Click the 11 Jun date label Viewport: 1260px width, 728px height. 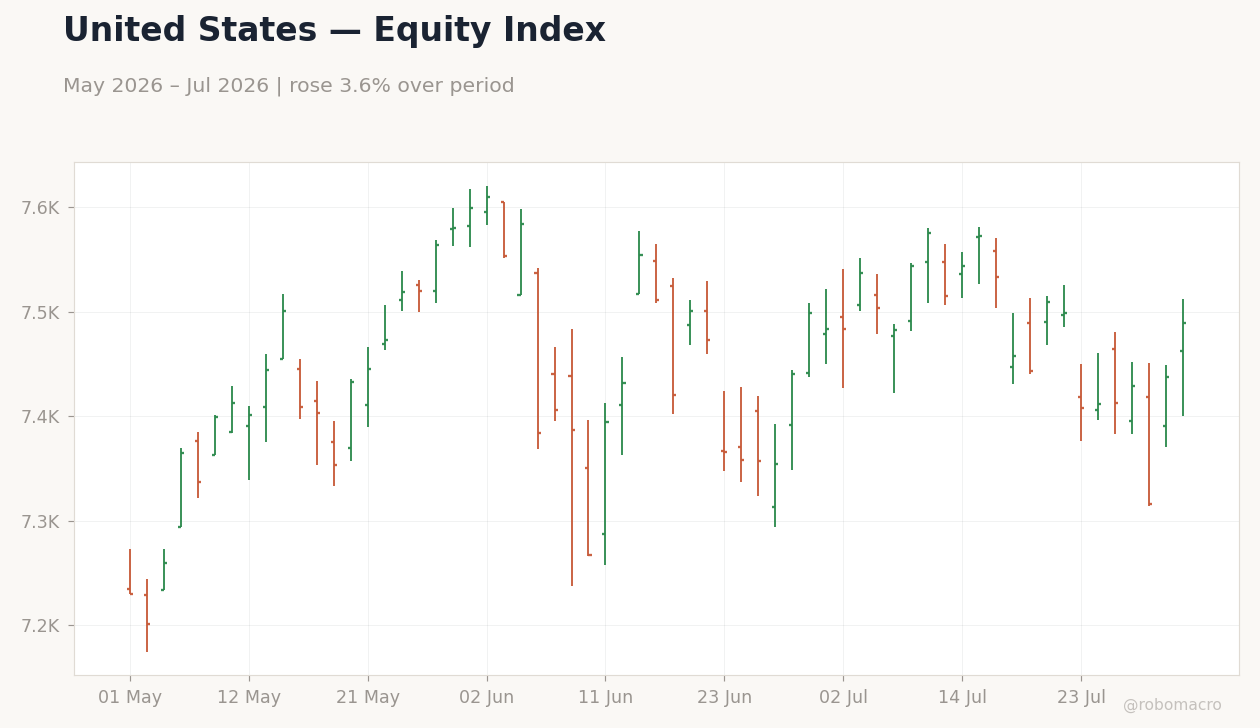(605, 698)
